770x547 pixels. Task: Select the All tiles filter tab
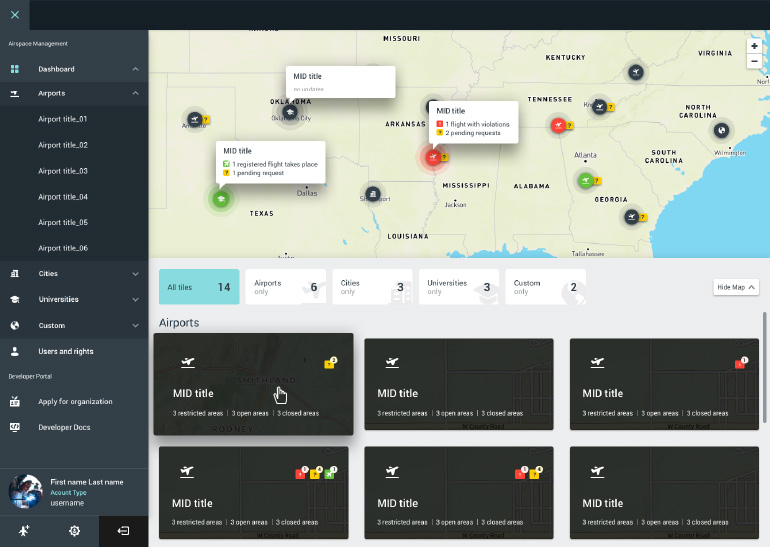pyautogui.click(x=199, y=287)
